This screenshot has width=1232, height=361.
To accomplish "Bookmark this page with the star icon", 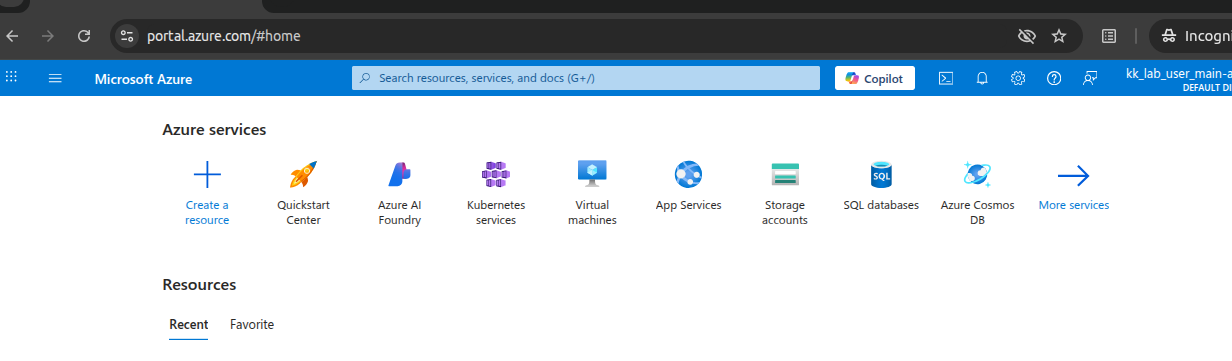I will pos(1059,36).
